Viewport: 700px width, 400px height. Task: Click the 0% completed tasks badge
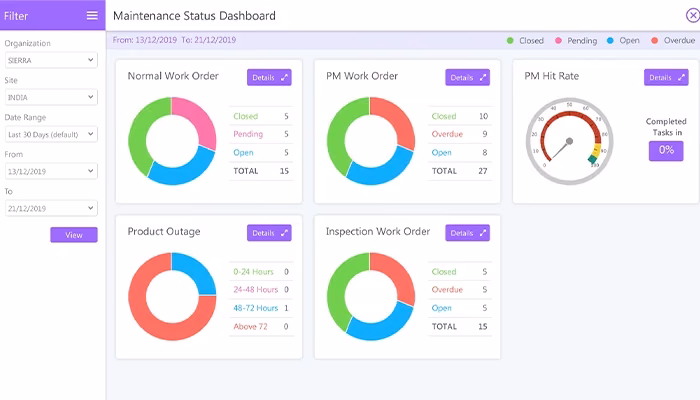(x=666, y=150)
